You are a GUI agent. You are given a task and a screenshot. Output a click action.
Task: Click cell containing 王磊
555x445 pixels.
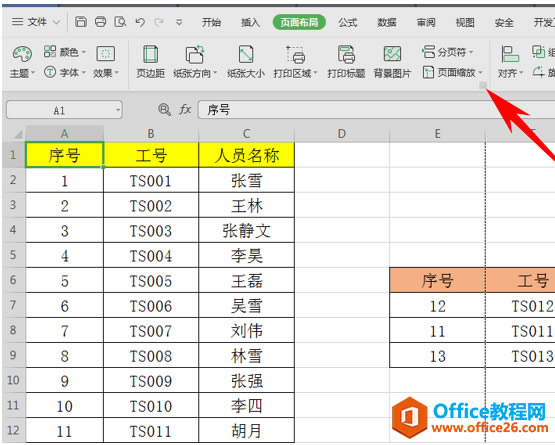pyautogui.click(x=247, y=280)
